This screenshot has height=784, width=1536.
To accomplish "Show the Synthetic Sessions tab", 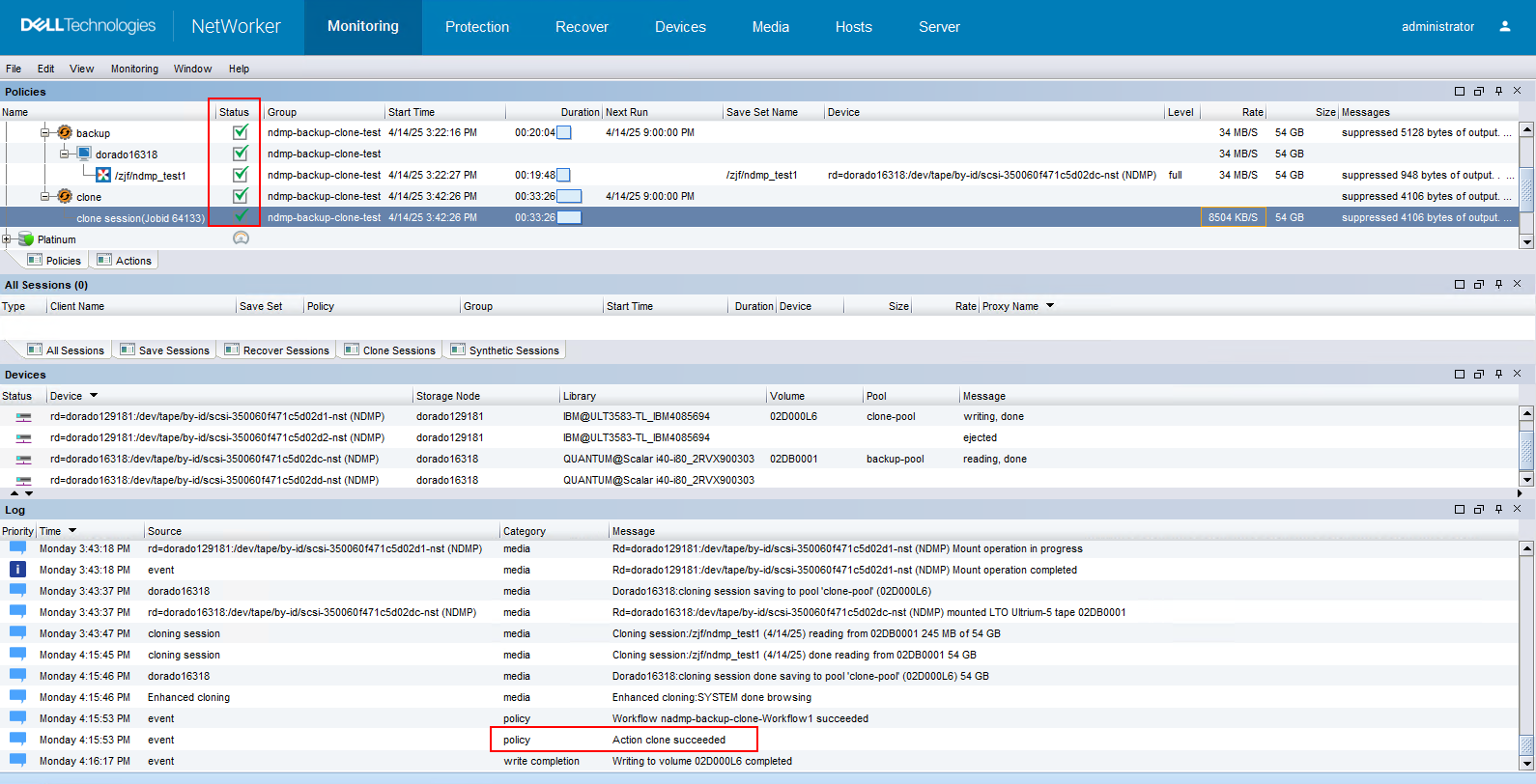I will pos(505,350).
